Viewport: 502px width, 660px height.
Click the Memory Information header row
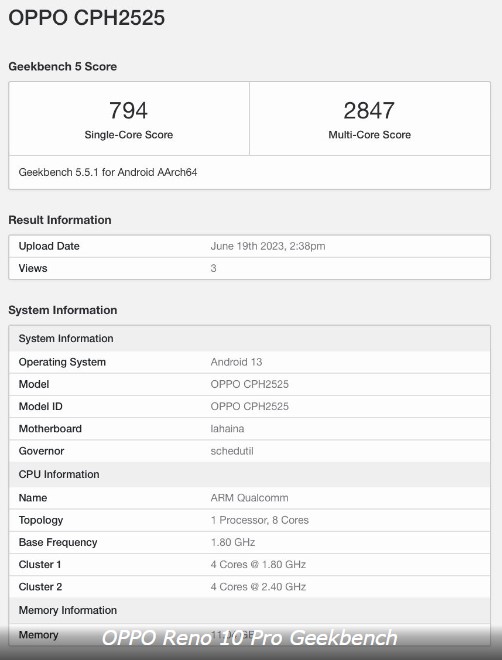tap(250, 610)
